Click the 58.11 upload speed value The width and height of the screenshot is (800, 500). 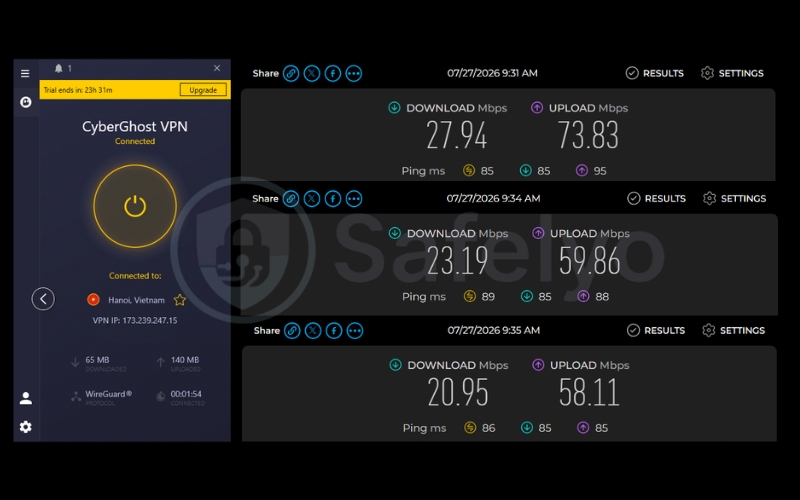(589, 392)
